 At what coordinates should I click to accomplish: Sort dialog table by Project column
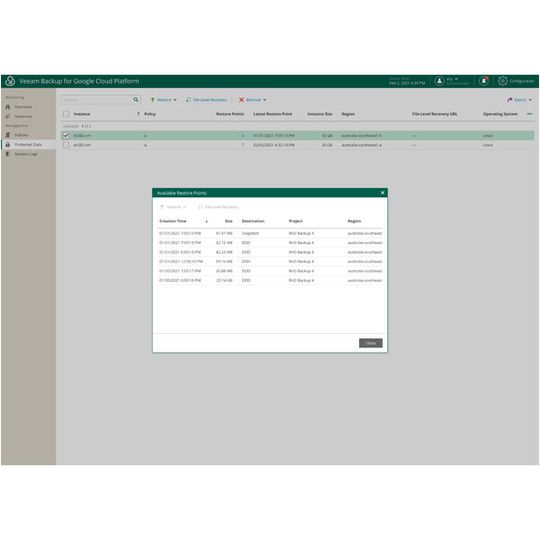[296, 221]
